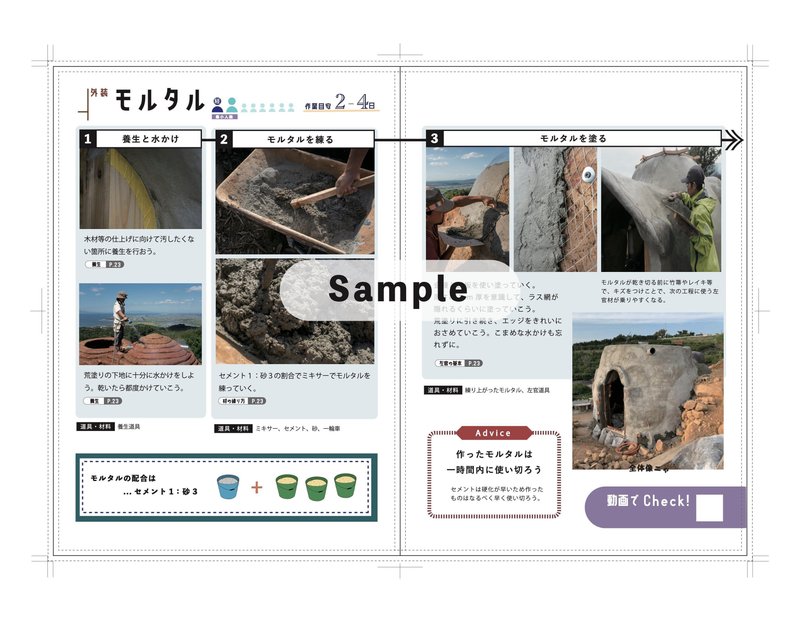Select step 3 header モルタルを塗る
The height and width of the screenshot is (622, 800).
[573, 138]
